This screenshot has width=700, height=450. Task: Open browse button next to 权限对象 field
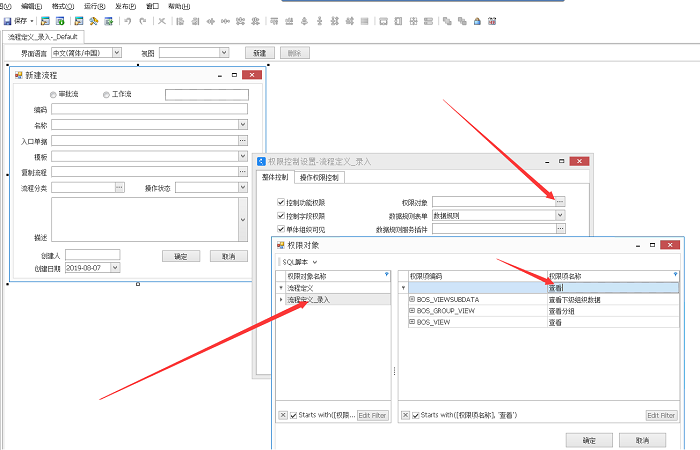point(560,202)
